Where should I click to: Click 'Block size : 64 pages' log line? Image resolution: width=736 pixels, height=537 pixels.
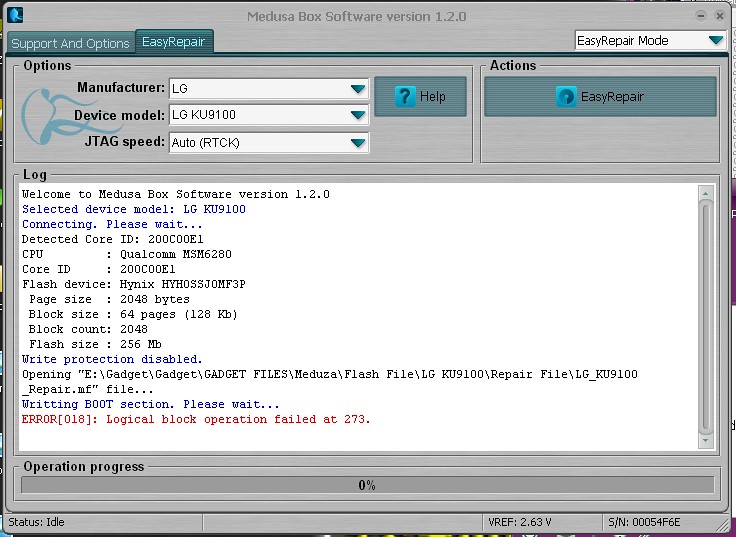click(133, 315)
